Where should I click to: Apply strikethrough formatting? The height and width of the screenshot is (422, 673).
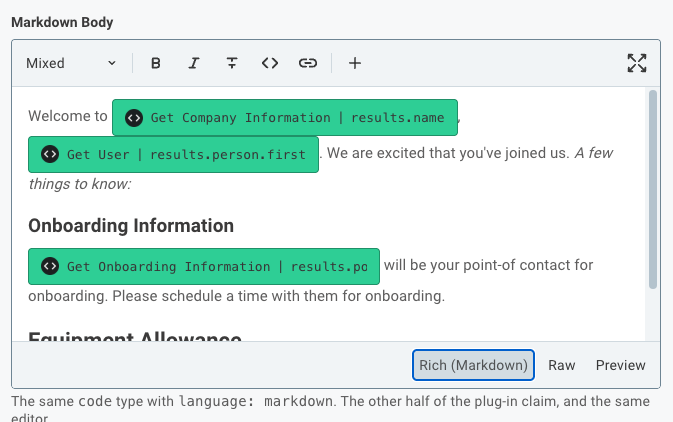pos(232,63)
